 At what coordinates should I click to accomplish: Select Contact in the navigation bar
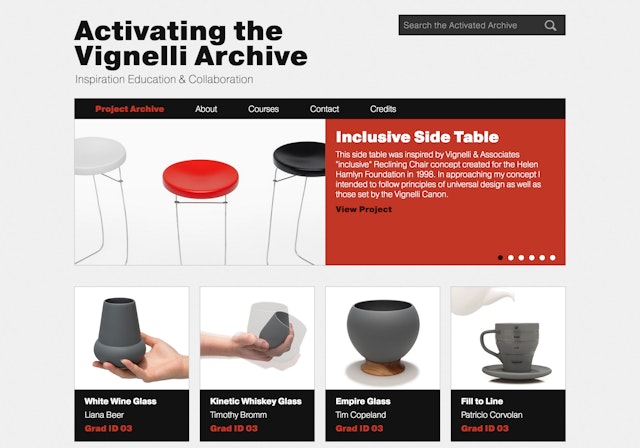tap(324, 109)
